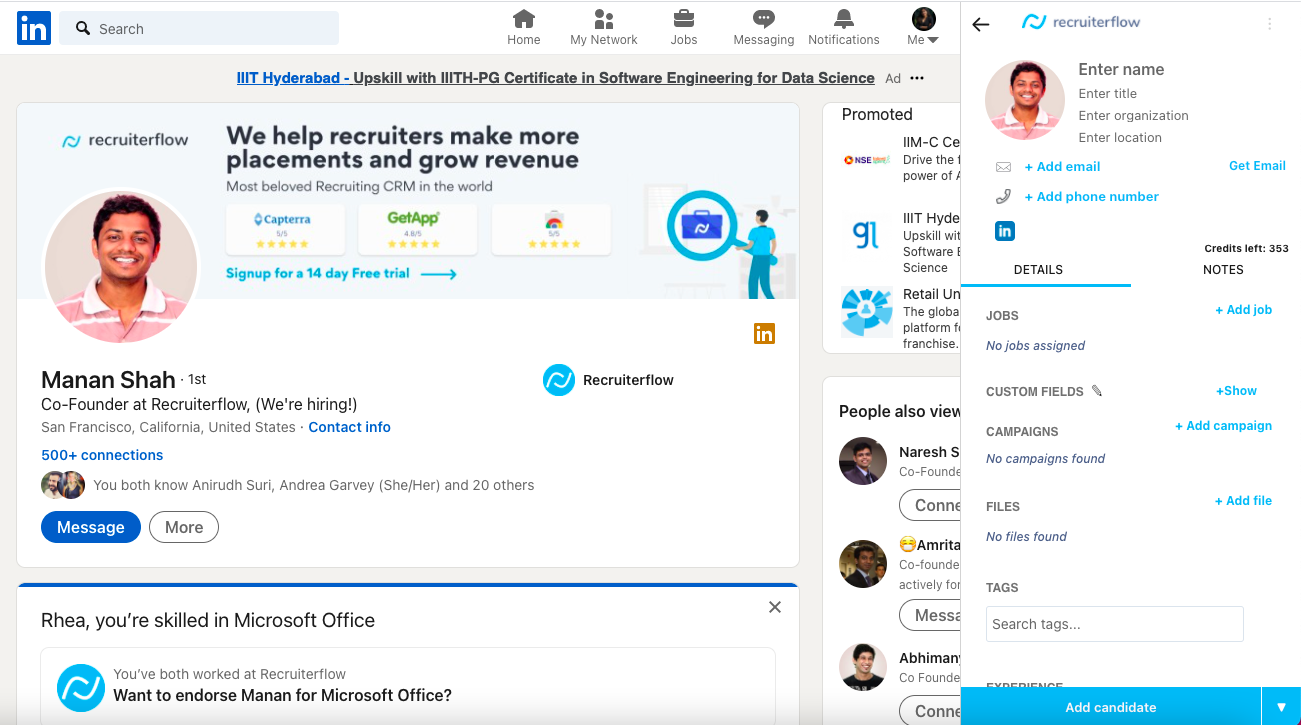Screen dimensions: 1301x725
Task: Open the More button on profile
Action: (x=184, y=527)
